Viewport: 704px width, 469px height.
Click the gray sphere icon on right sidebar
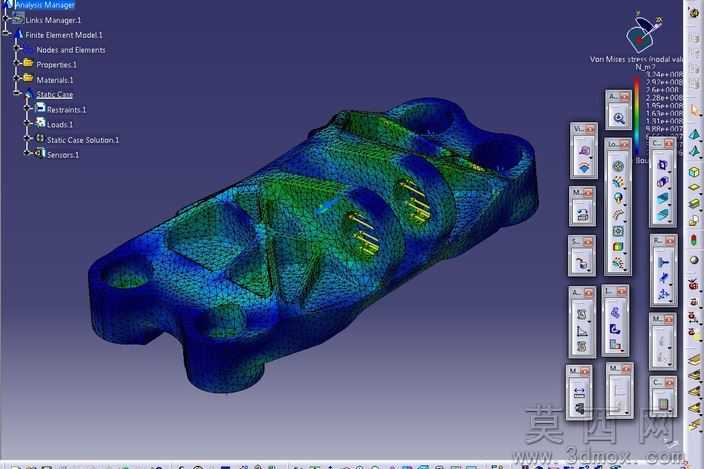[694, 260]
